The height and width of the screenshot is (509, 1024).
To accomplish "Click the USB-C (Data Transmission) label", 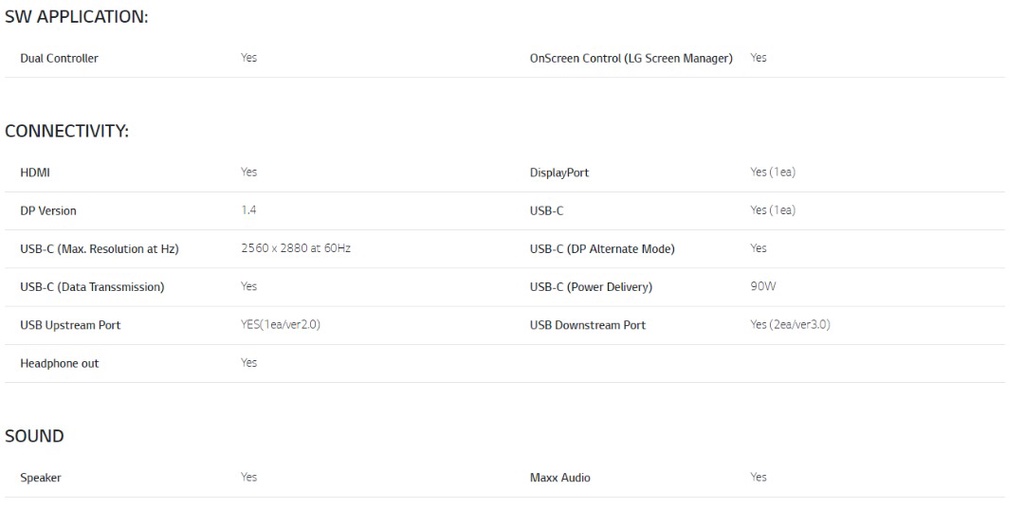I will point(92,287).
